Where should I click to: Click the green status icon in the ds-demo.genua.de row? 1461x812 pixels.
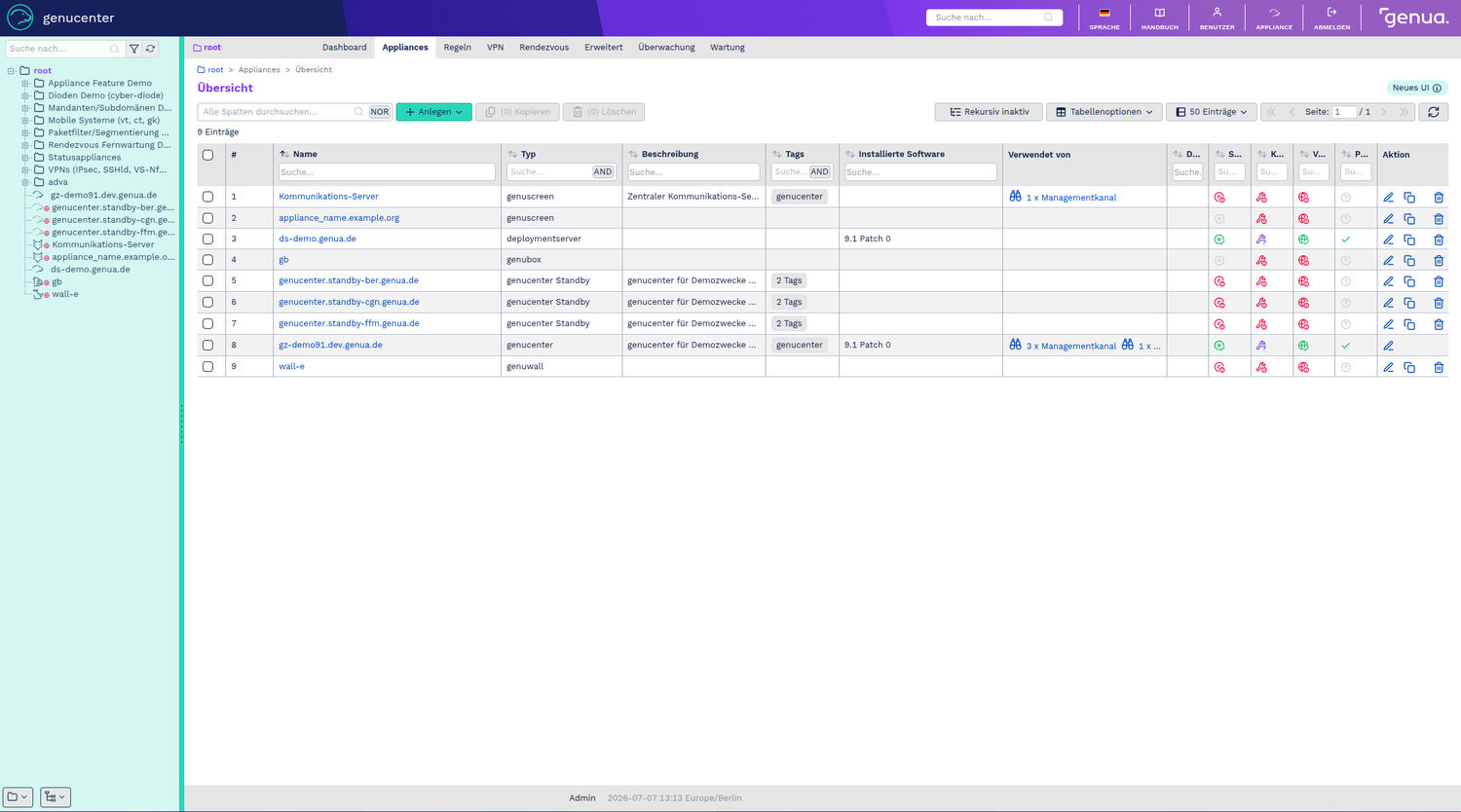[1219, 240]
